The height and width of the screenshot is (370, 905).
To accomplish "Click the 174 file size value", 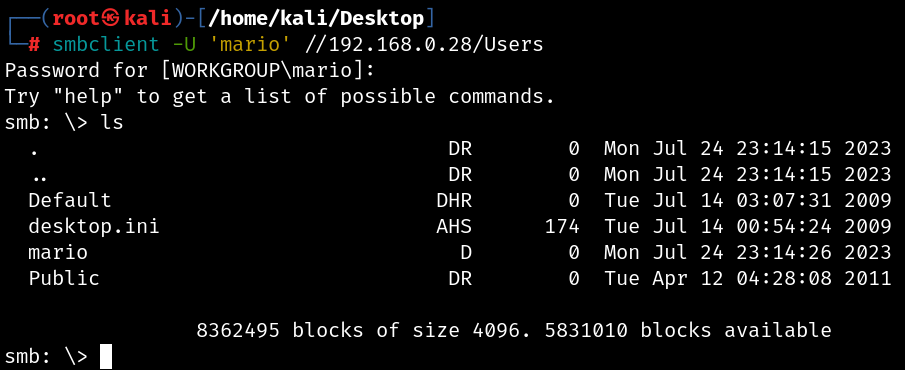I will pyautogui.click(x=562, y=226).
